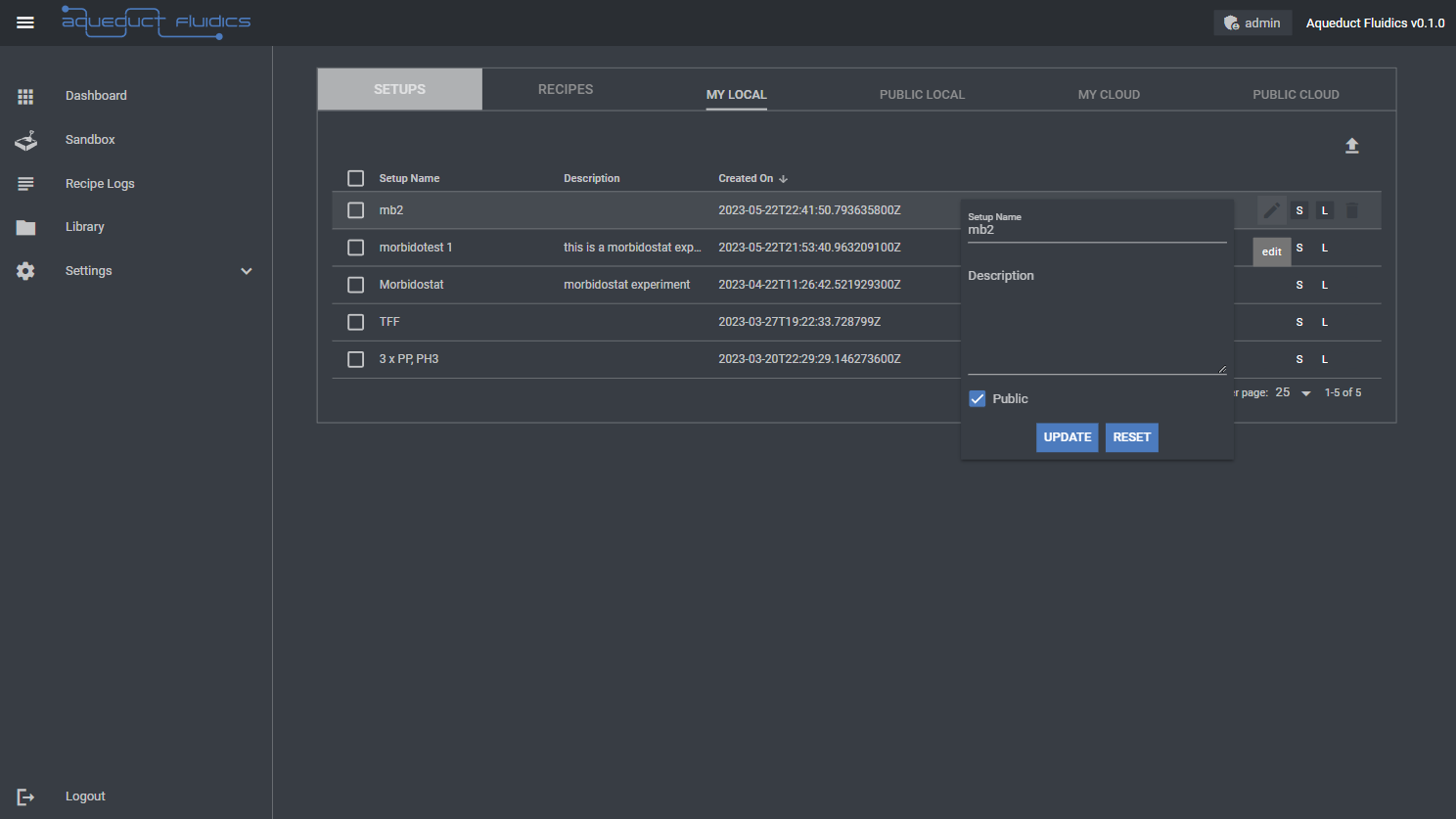Click the Settings gear icon
Viewport: 1456px width, 819px height.
tap(25, 271)
